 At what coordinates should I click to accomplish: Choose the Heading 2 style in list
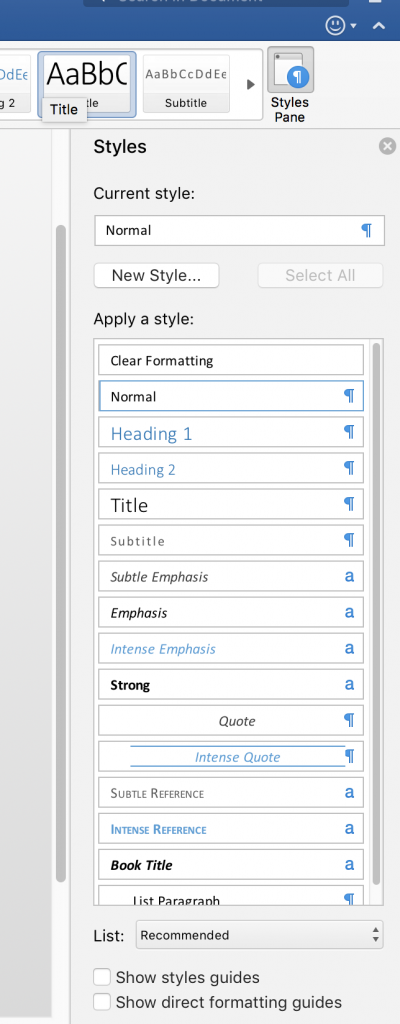[231, 468]
